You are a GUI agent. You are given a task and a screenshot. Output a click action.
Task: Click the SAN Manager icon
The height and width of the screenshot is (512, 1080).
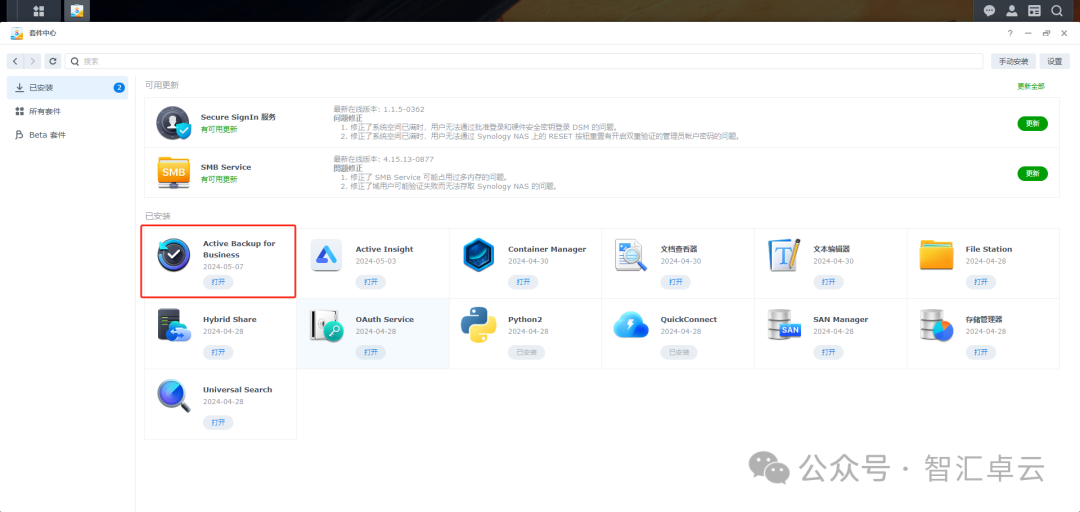pyautogui.click(x=784, y=326)
